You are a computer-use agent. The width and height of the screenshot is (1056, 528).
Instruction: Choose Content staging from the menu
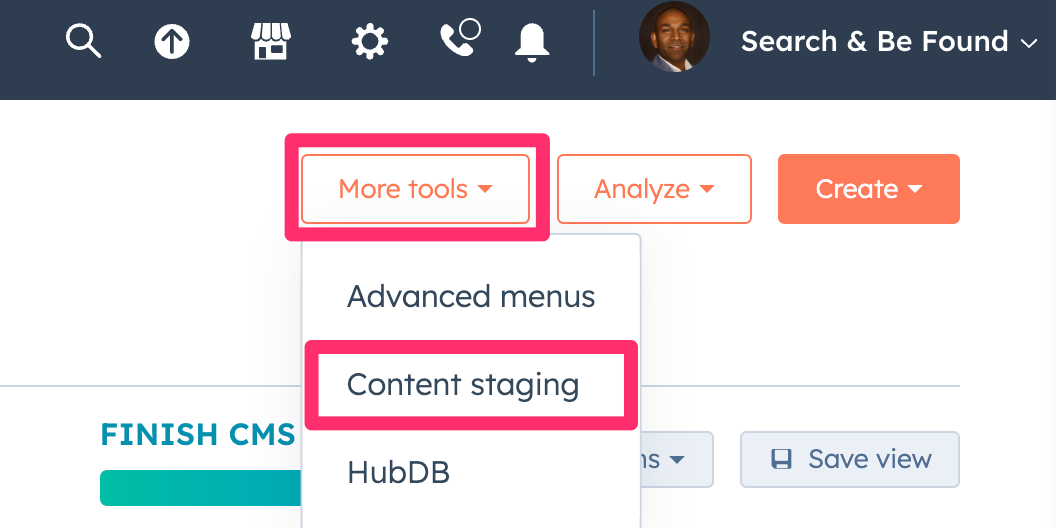pos(463,385)
